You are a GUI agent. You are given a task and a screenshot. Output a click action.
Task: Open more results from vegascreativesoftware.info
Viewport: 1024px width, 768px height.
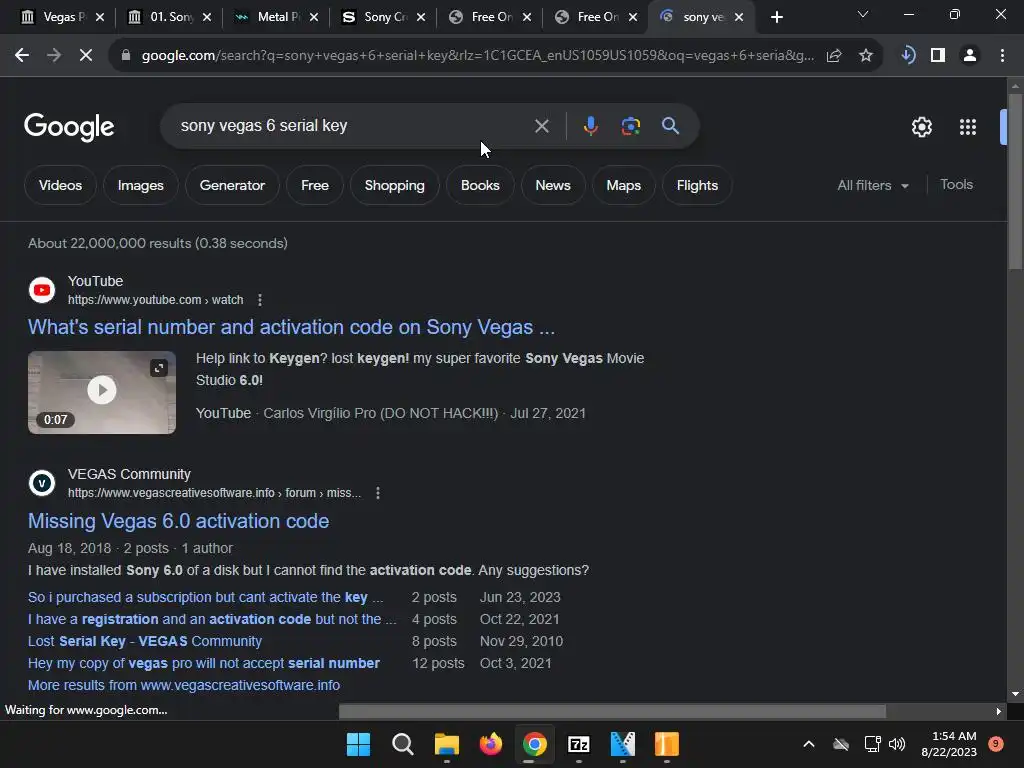coord(184,685)
